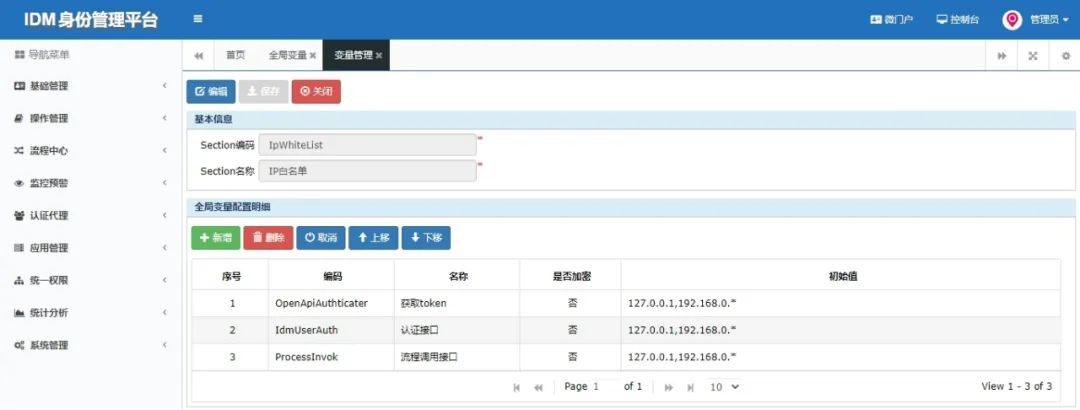Click the 是否加密 column header
The image size is (1080, 410).
point(572,276)
